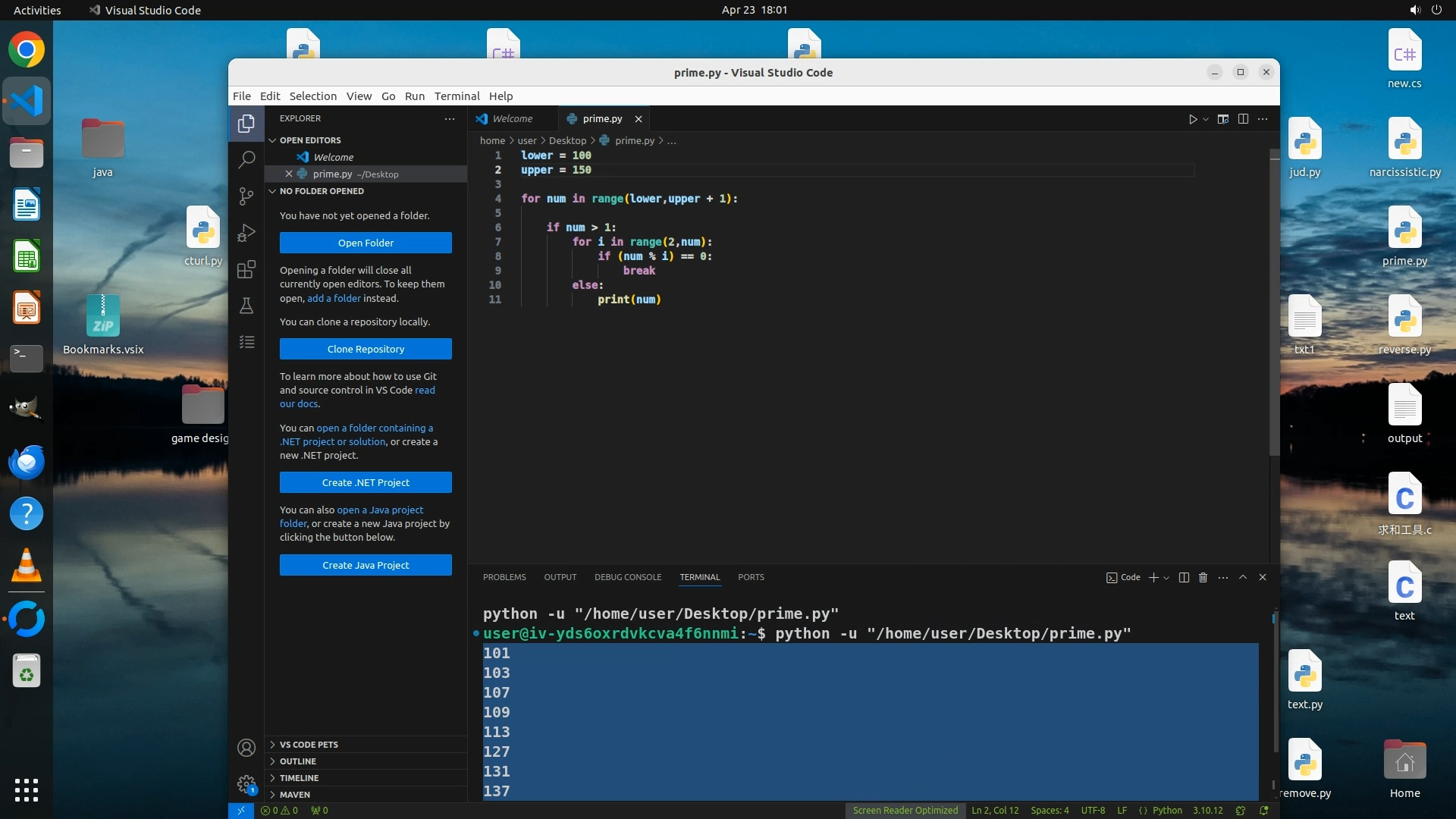Switch to the Debug Console tab
The height and width of the screenshot is (819, 1456).
[x=627, y=578]
